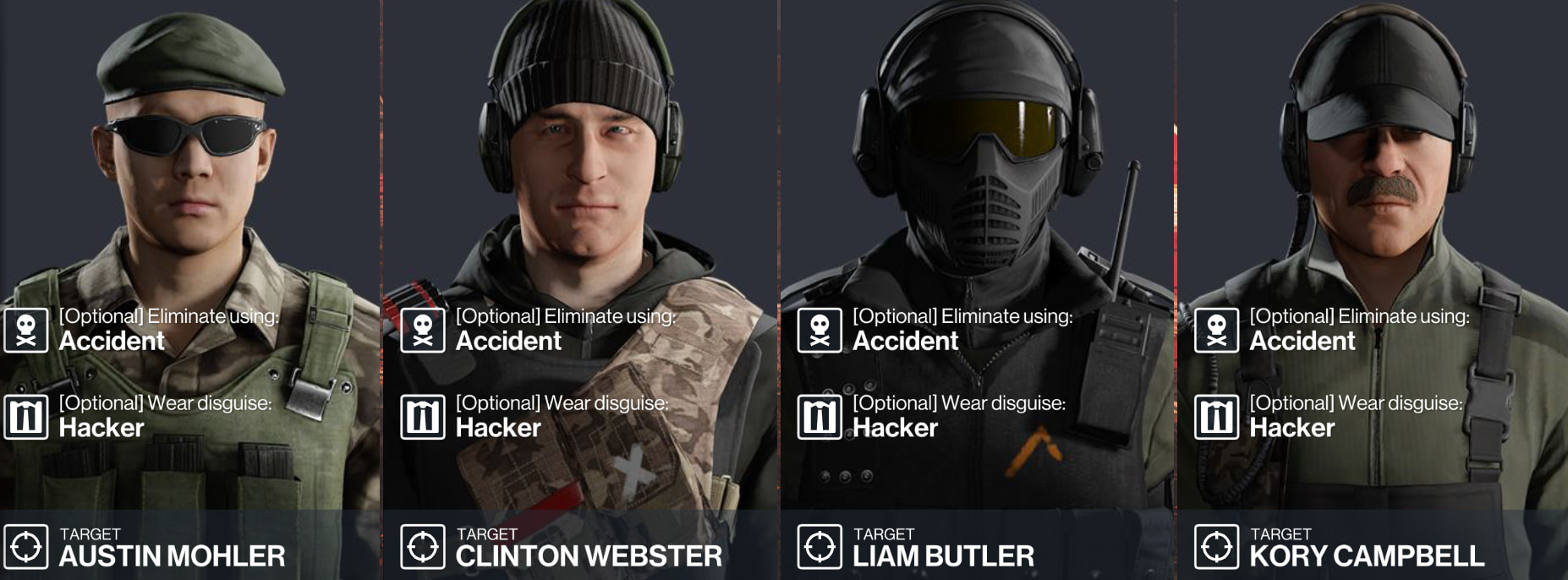Viewport: 1568px width, 580px height.
Task: Select the AUSTIN MOHLER target name
Action: 172,556
